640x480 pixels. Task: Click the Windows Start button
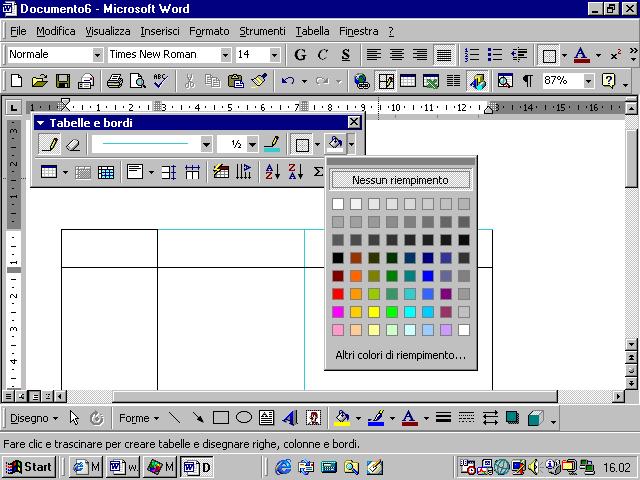(29, 467)
